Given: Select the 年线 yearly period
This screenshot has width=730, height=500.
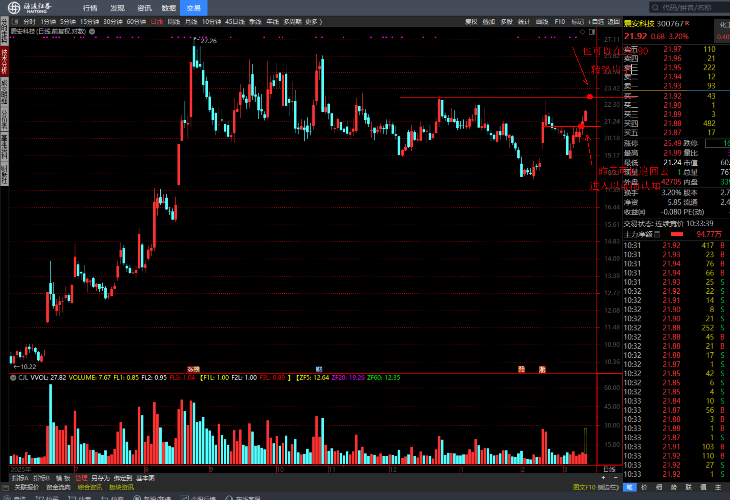Looking at the screenshot, I should (x=272, y=22).
